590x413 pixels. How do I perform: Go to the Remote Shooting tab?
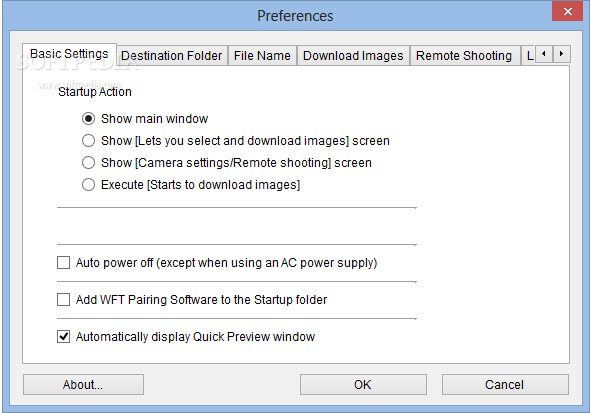464,56
